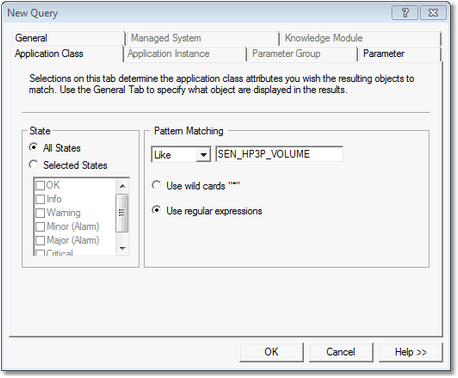Cancel the New Query dialog
Screen dimensions: 458x378
coord(341,352)
